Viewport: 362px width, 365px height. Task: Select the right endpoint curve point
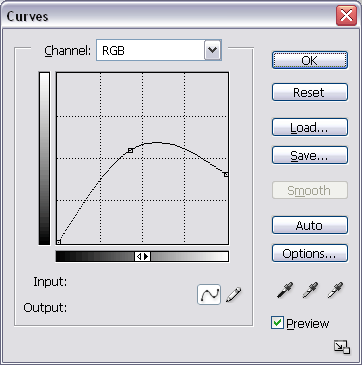226,174
